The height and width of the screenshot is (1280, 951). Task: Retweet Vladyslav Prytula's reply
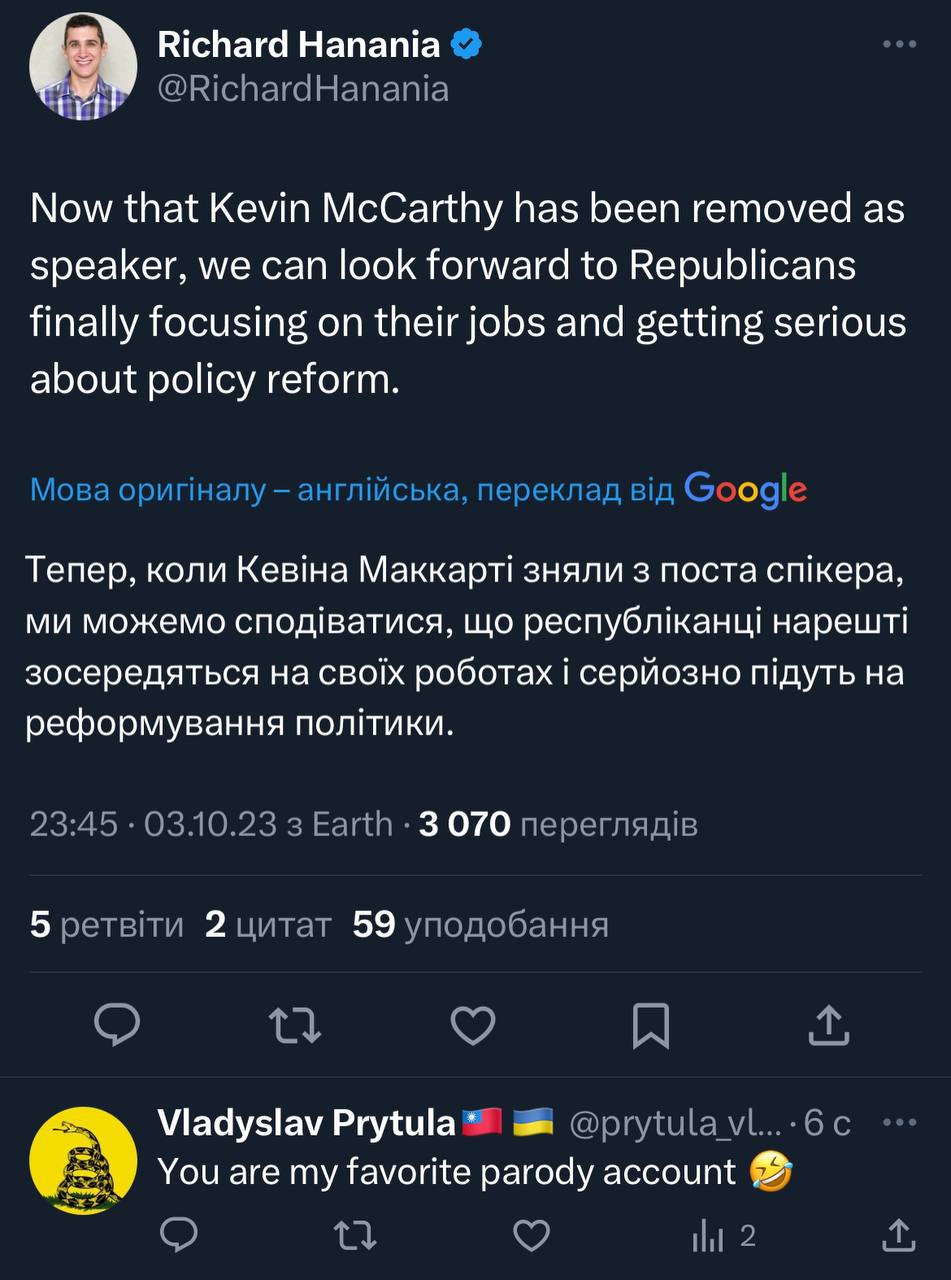(x=355, y=1236)
